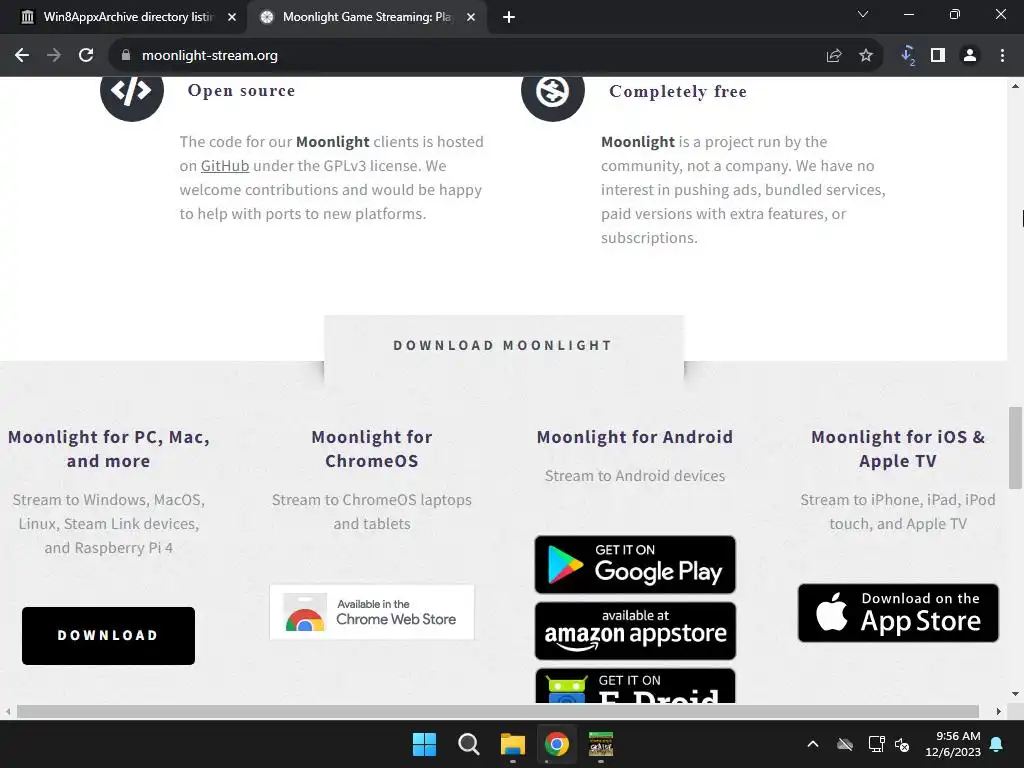Click the scroll down arrow of the page
This screenshot has width=1024, height=768.
click(1015, 694)
